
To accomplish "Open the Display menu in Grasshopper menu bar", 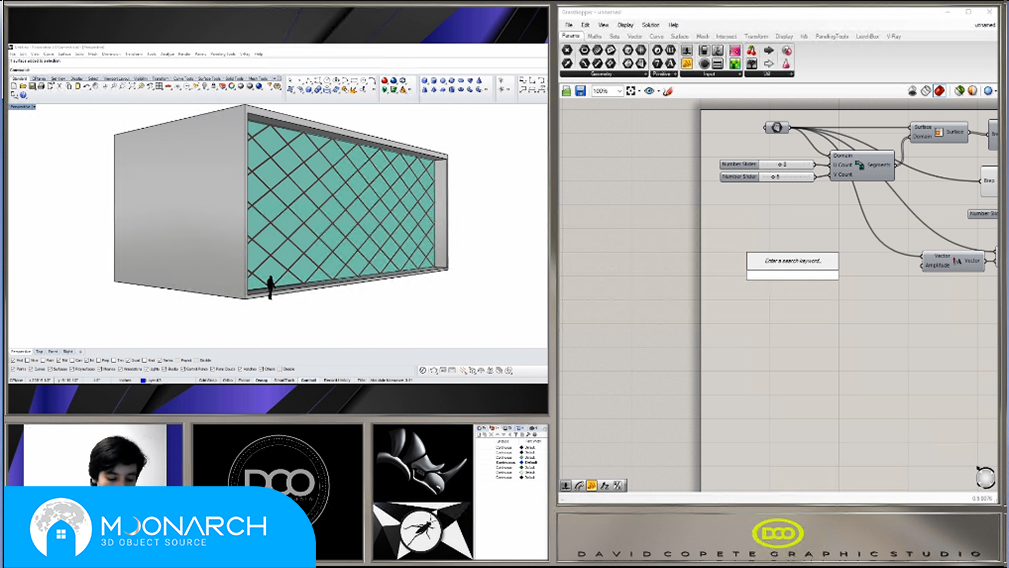I will (x=625, y=25).
